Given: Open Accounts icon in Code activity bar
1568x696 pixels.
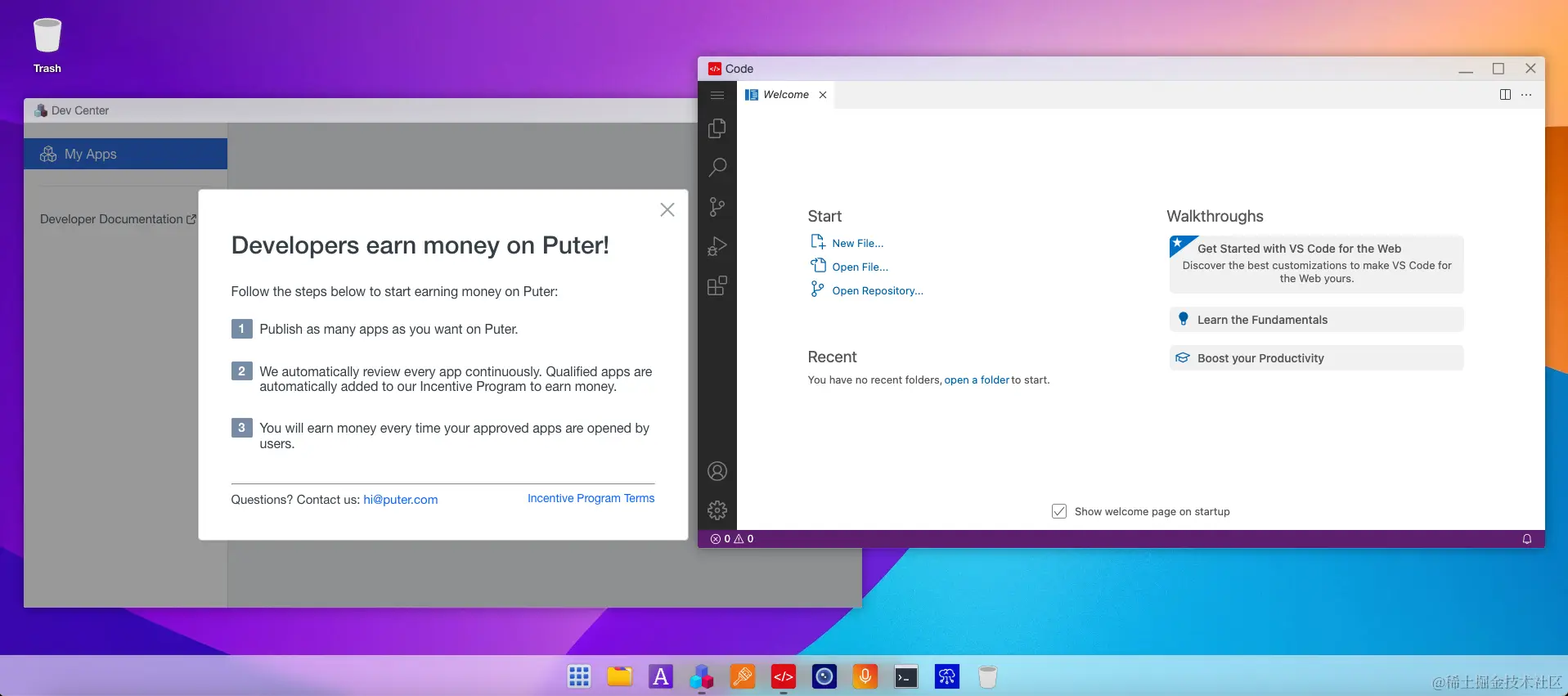Looking at the screenshot, I should pos(717,471).
